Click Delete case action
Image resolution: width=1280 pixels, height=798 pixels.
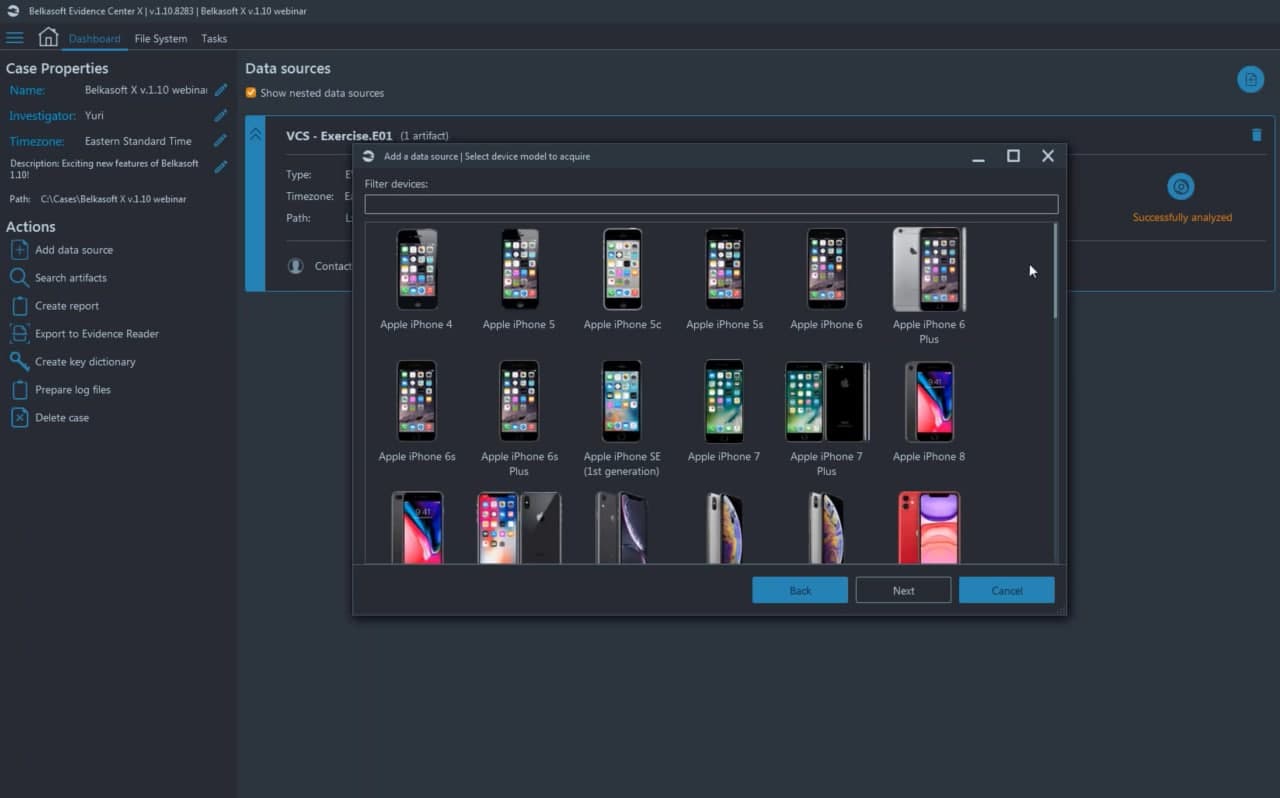click(62, 418)
